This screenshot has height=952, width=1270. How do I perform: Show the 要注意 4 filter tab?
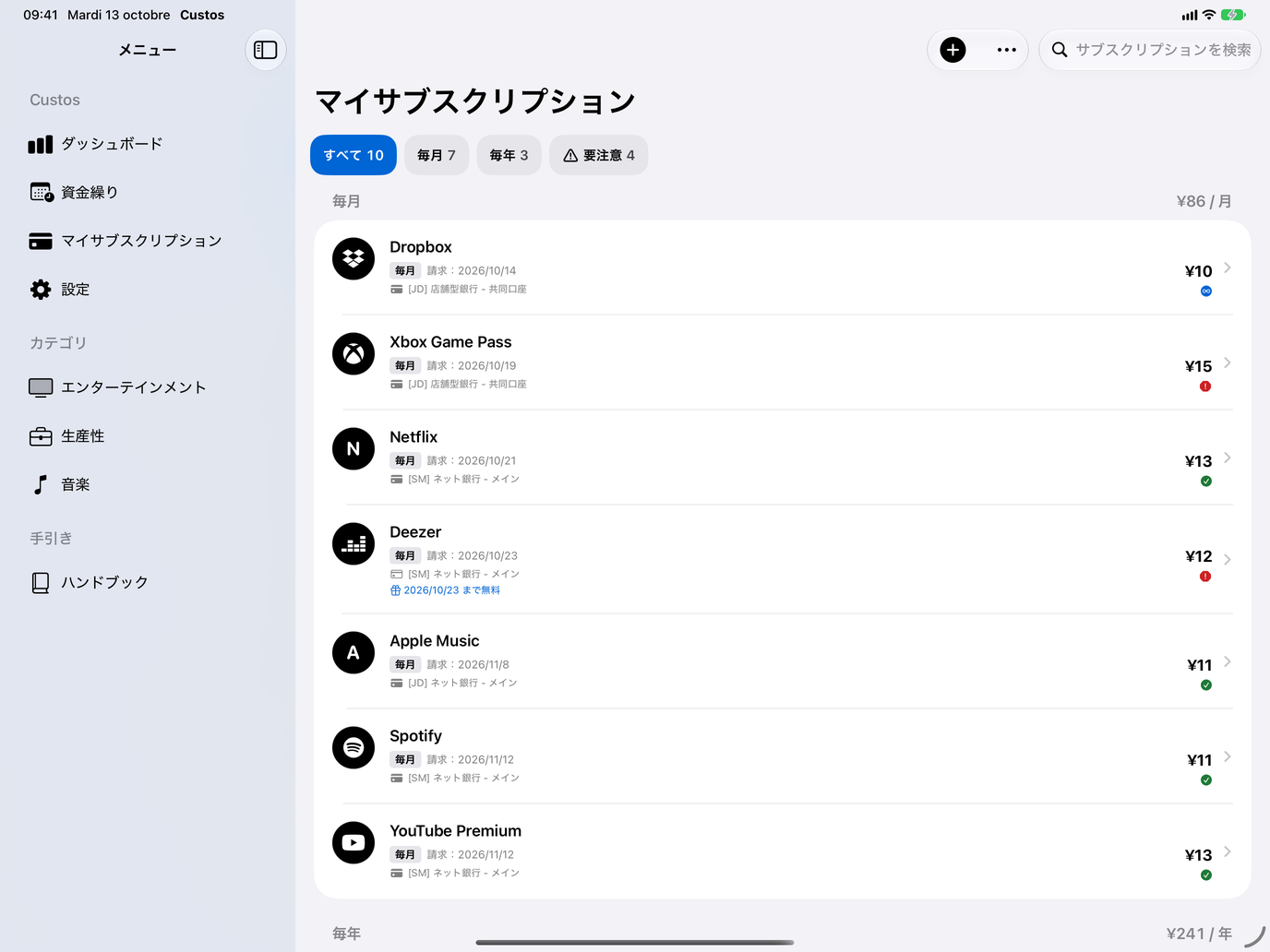pos(599,155)
